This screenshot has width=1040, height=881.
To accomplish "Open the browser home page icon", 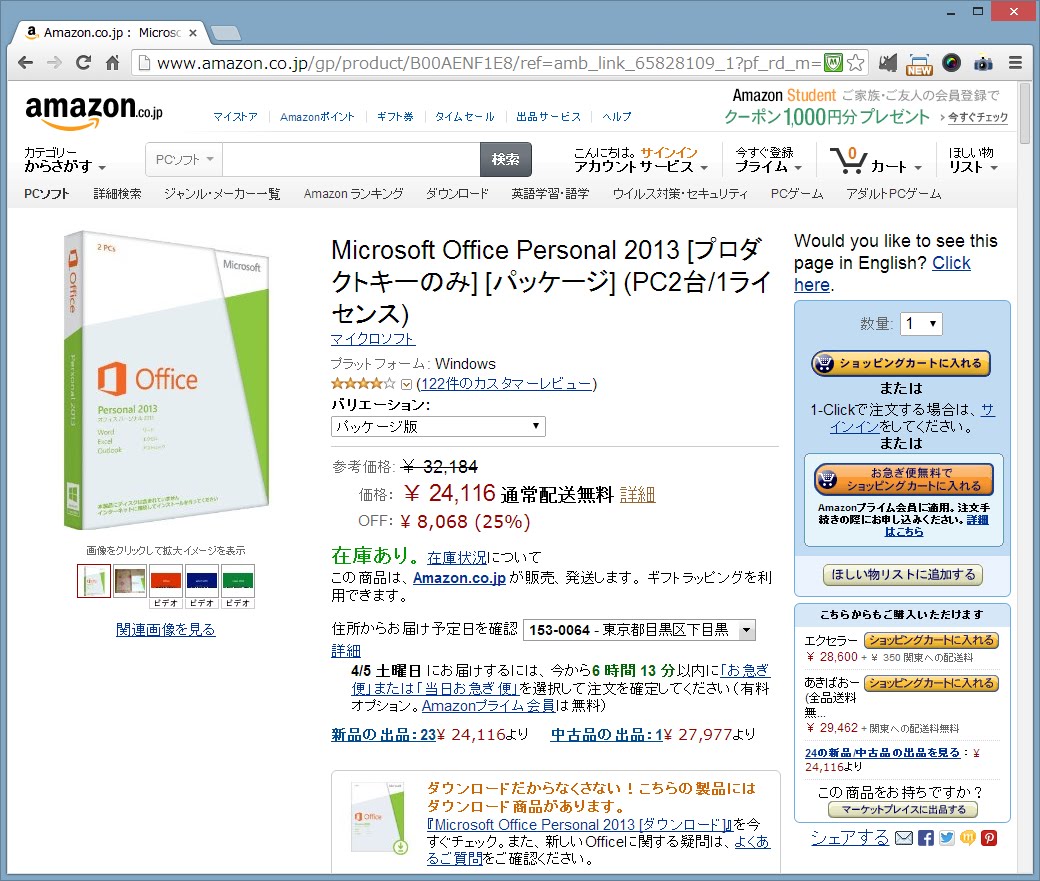I will coord(113,63).
